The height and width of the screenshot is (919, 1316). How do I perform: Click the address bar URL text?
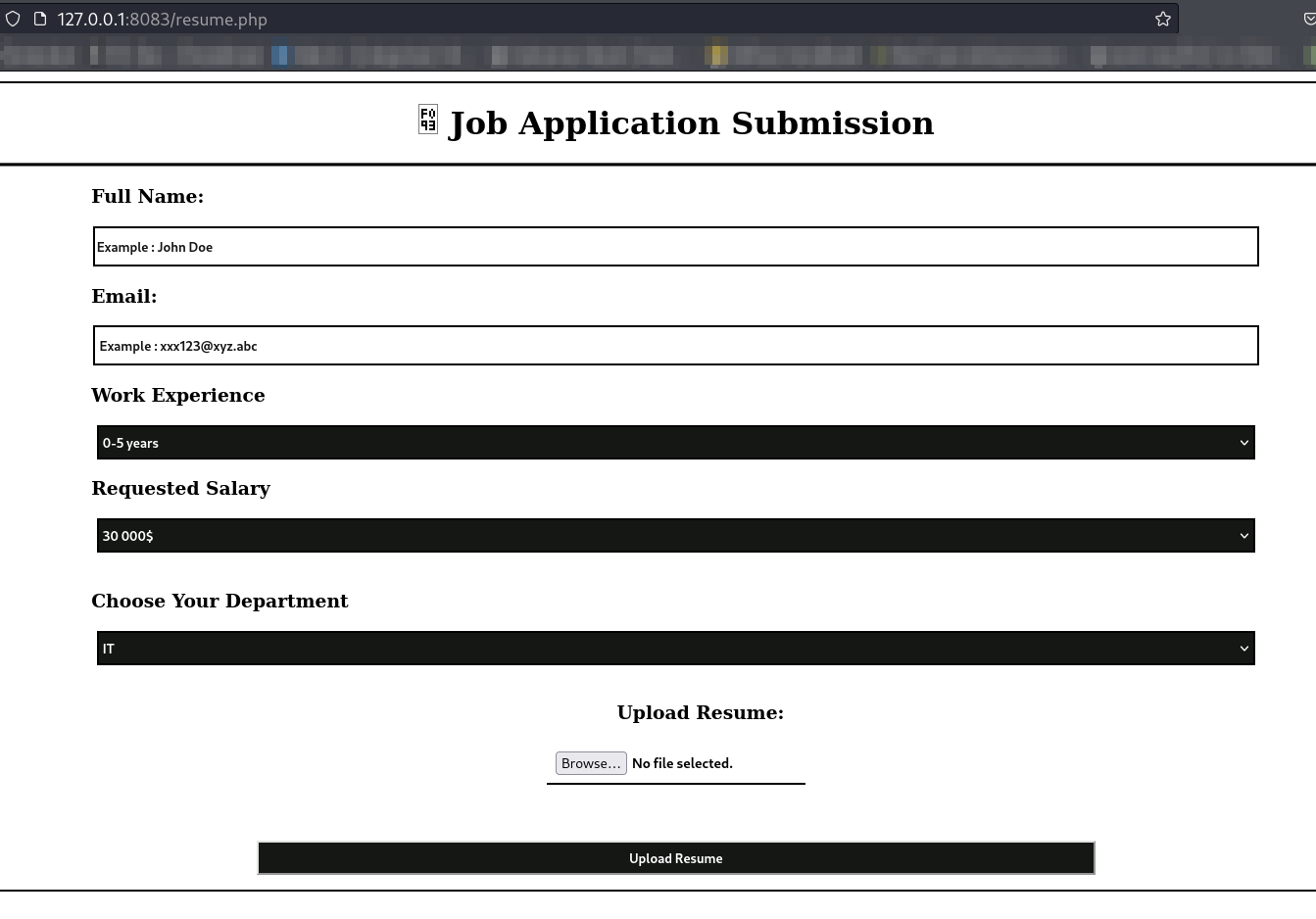163,20
